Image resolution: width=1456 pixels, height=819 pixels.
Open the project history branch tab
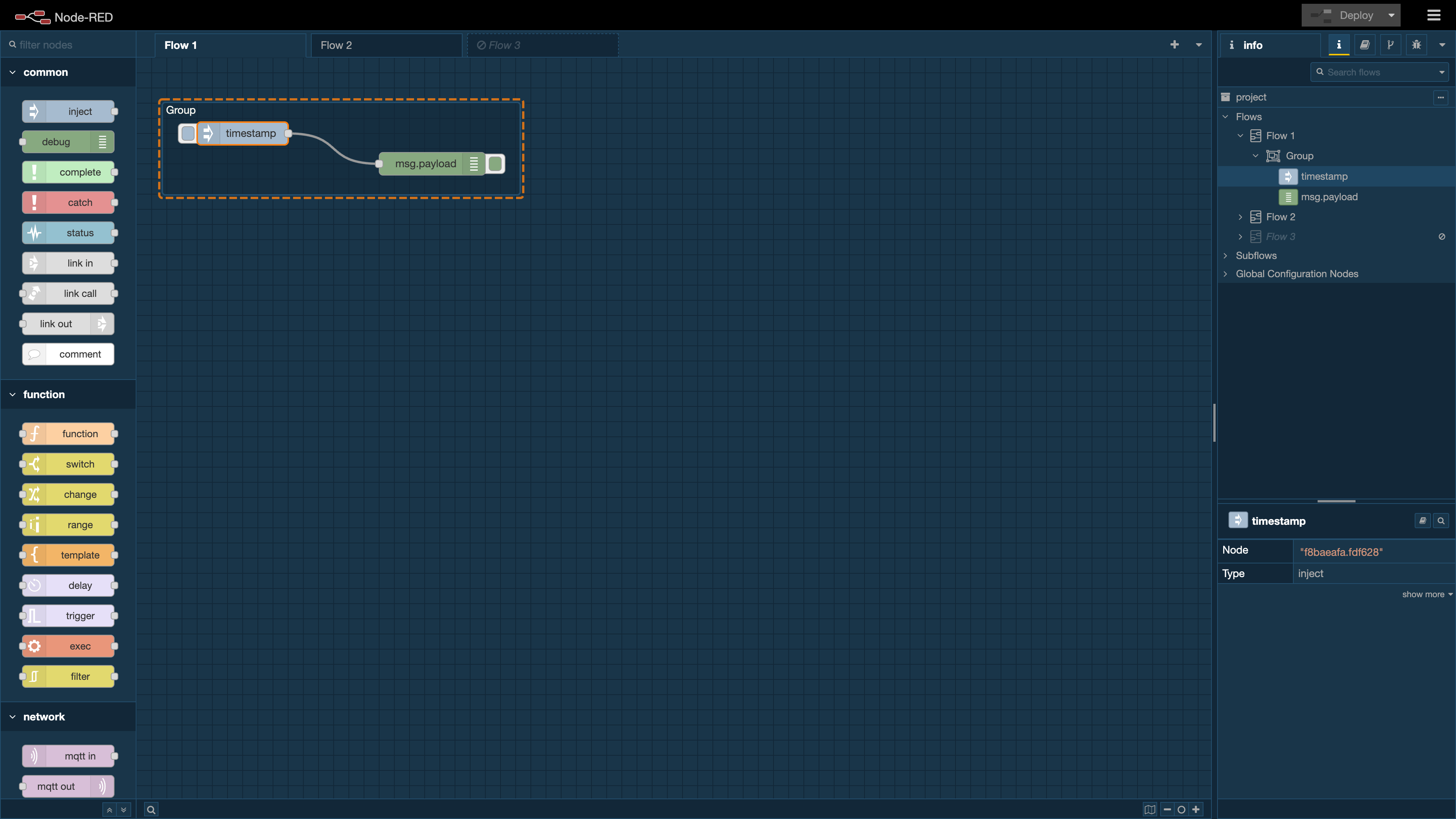1390,45
